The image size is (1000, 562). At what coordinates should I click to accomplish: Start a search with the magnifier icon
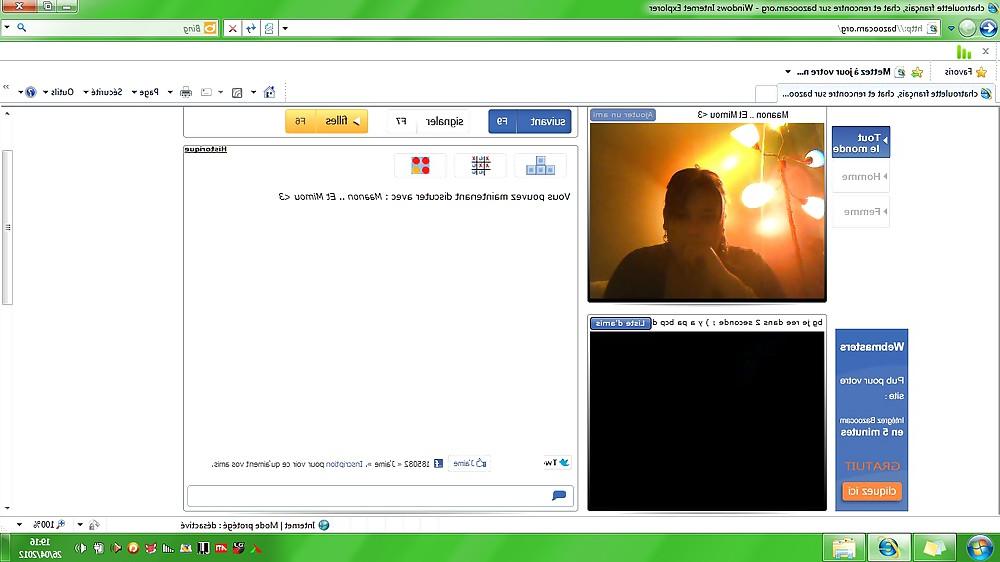pyautogui.click(x=22, y=27)
